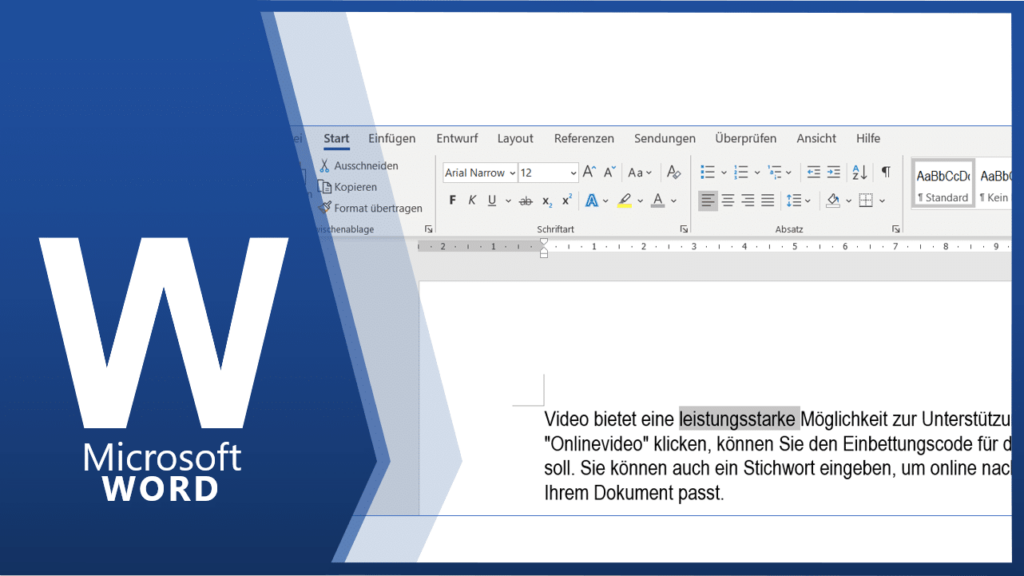The height and width of the screenshot is (576, 1024).
Task: Increase font size with the larger A icon
Action: (x=588, y=172)
